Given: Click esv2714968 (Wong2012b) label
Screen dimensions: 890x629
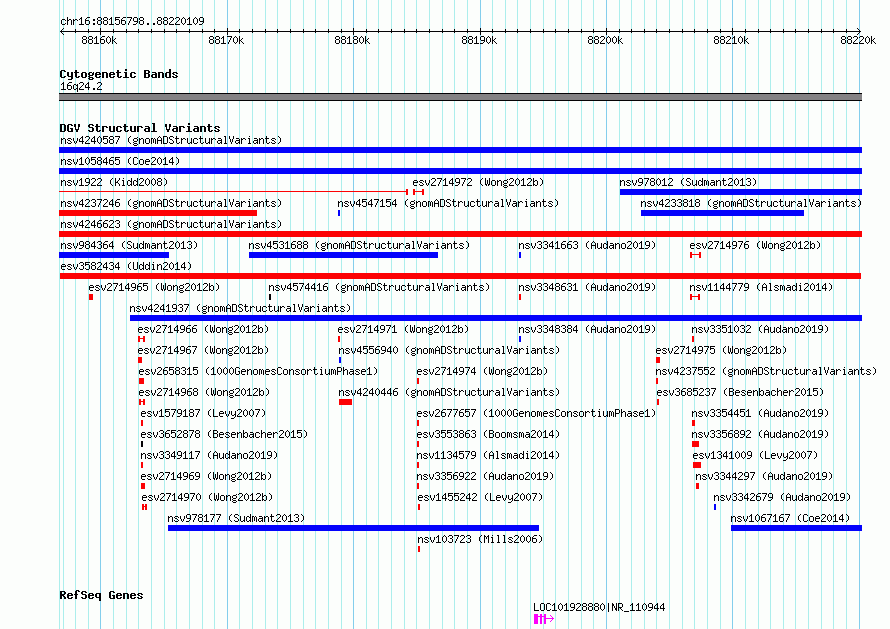Looking at the screenshot, I should 204,392.
